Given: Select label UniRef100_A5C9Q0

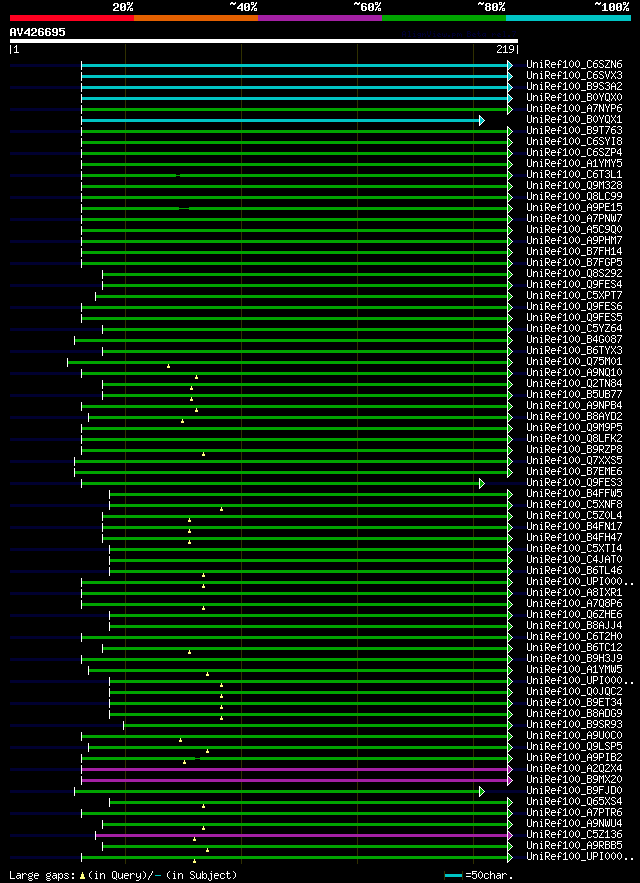Looking at the screenshot, I should (574, 230).
